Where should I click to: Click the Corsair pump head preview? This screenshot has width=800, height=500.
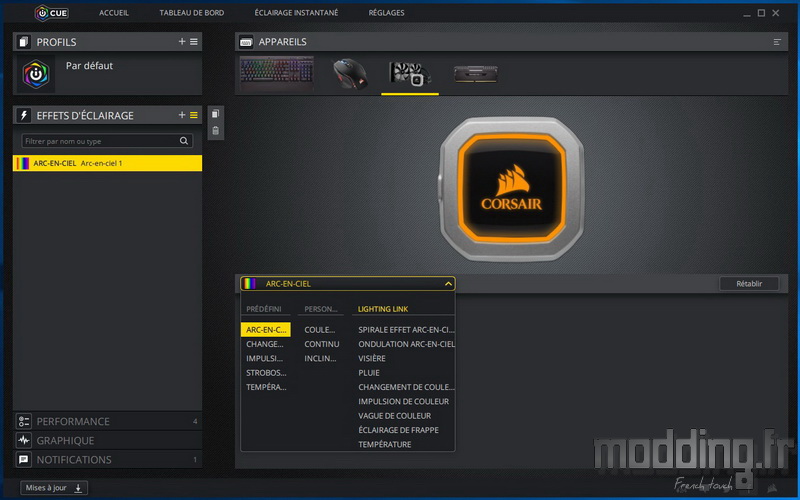512,189
